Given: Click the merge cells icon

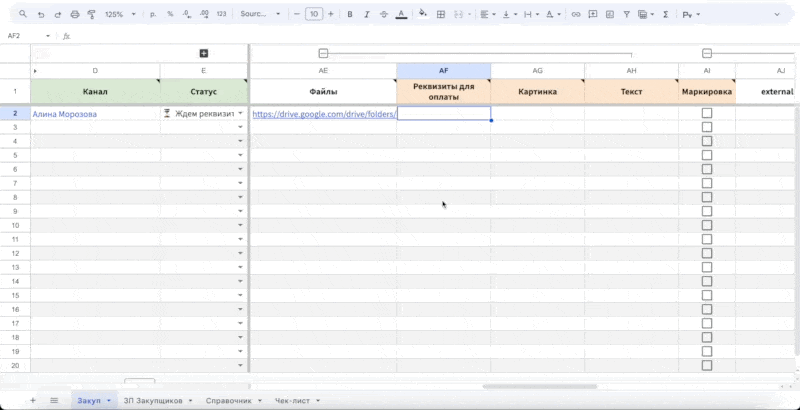Looking at the screenshot, I should coord(458,14).
